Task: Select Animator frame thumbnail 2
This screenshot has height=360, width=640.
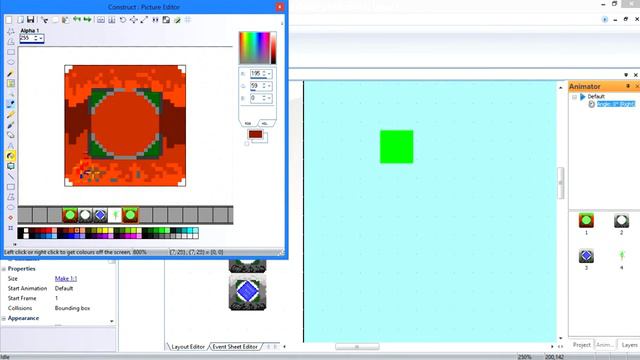Action: 621,220
